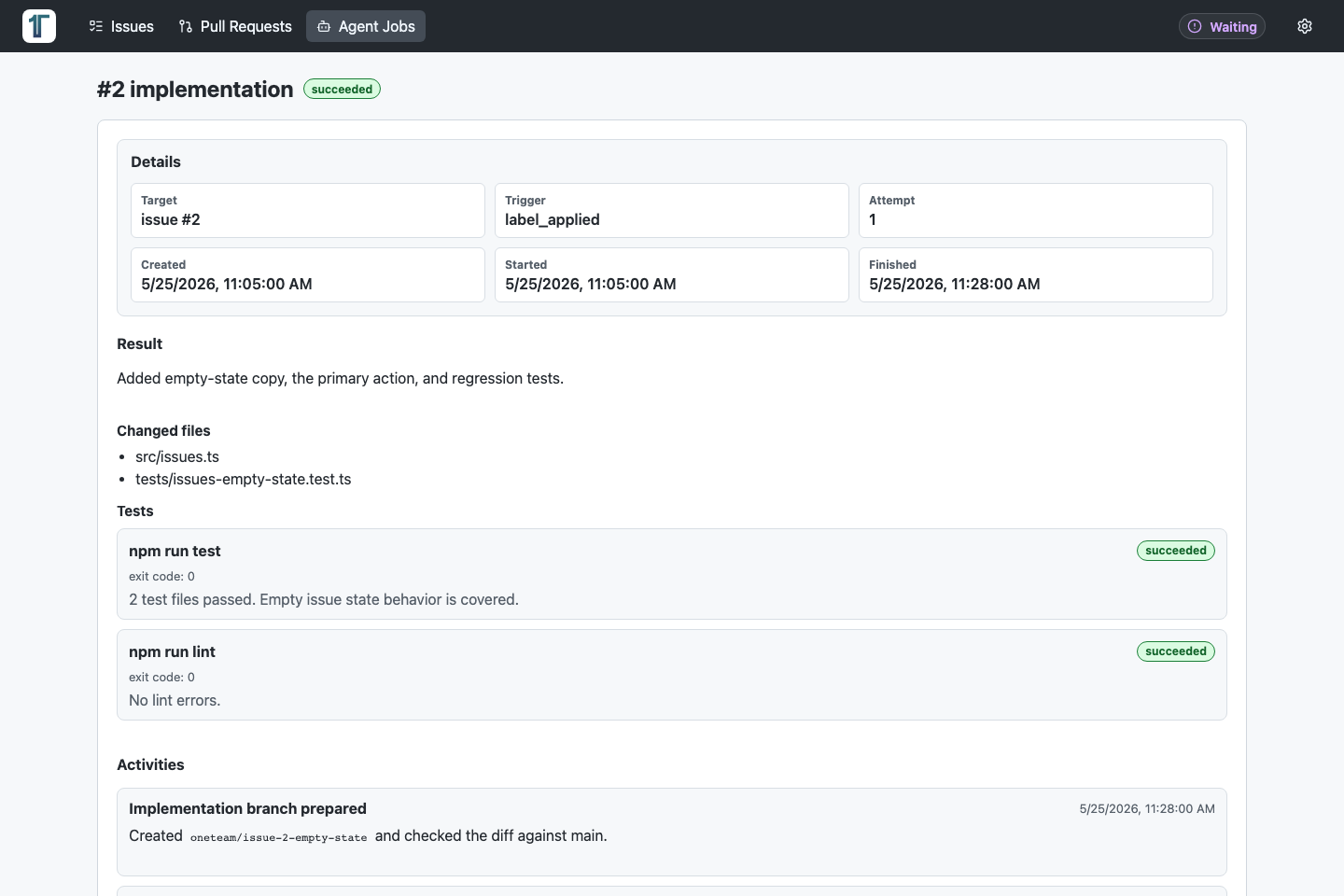Screen dimensions: 1344x896
Task: Click the Attempt value '1'
Action: tap(873, 219)
